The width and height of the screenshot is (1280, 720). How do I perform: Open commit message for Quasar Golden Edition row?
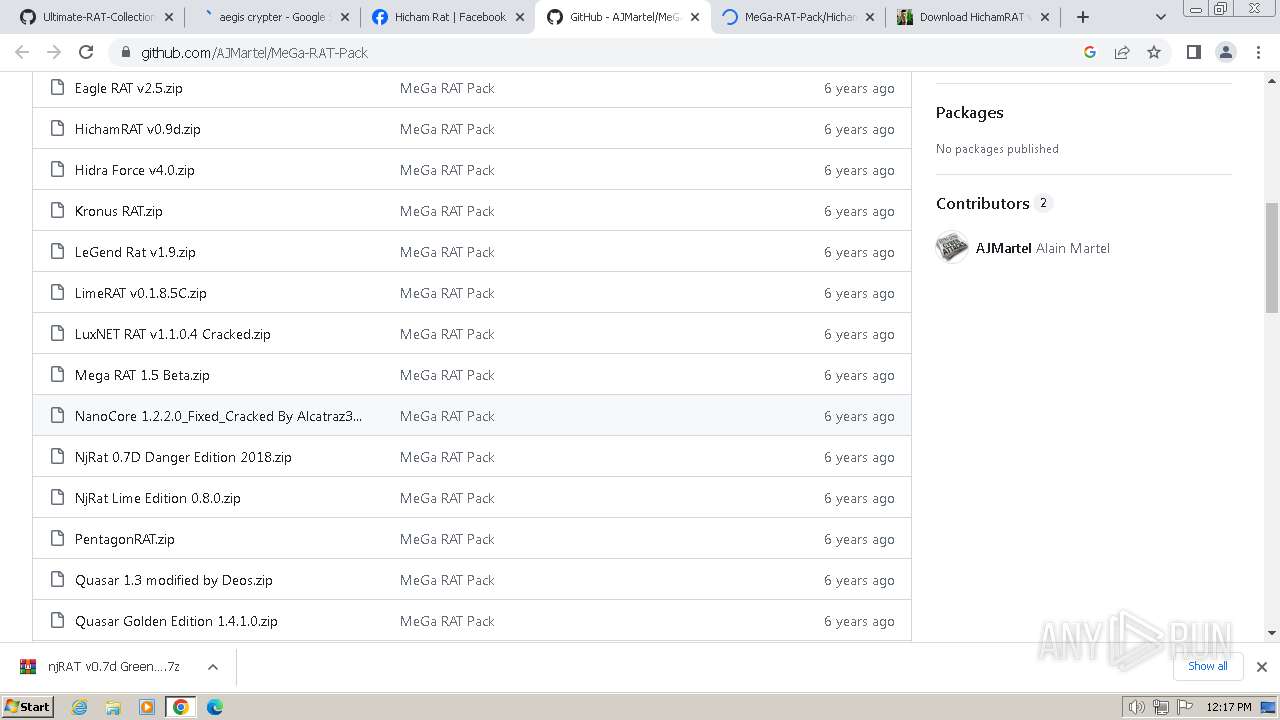tap(447, 621)
